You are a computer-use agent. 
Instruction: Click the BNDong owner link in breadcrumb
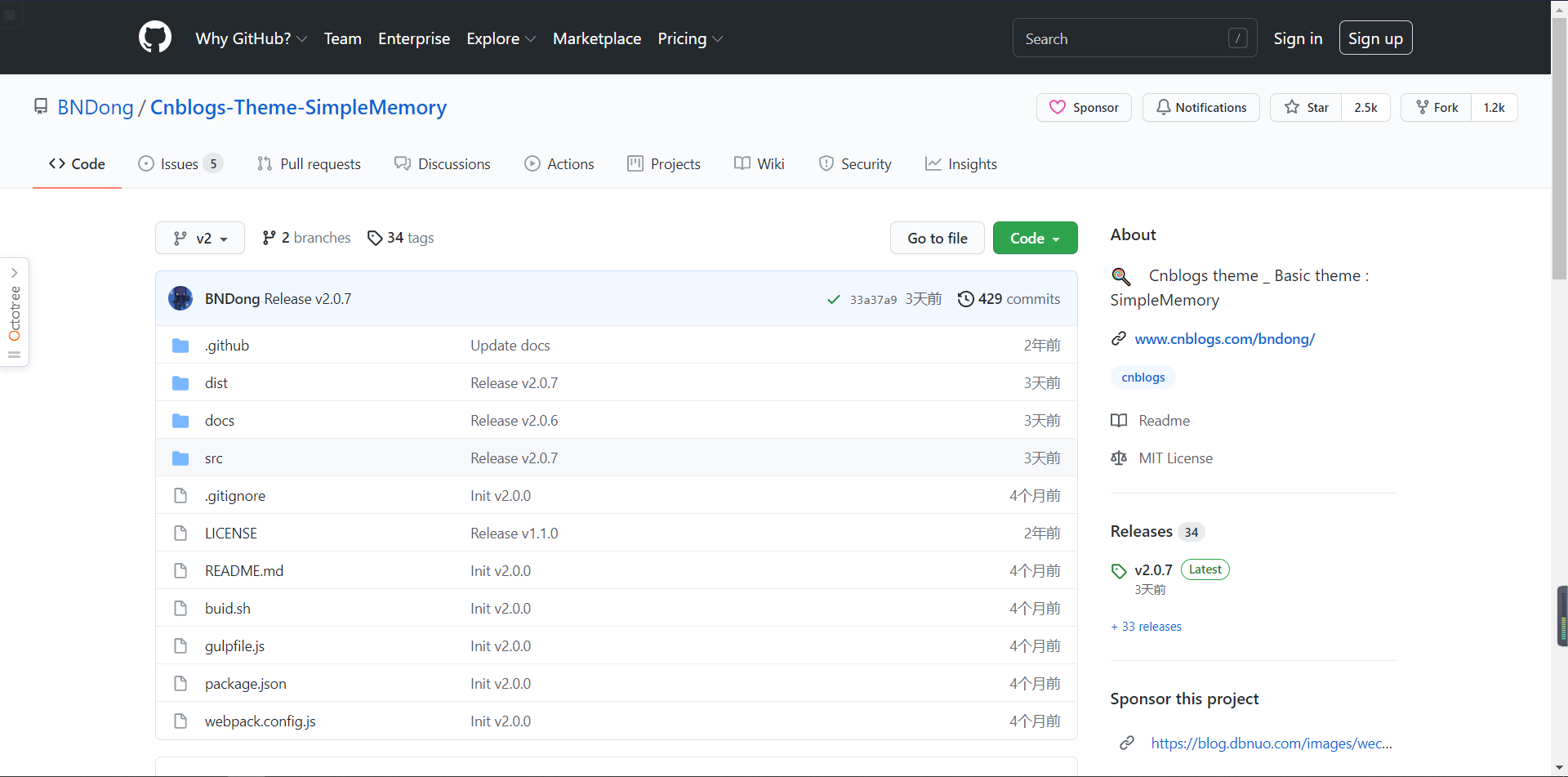96,107
